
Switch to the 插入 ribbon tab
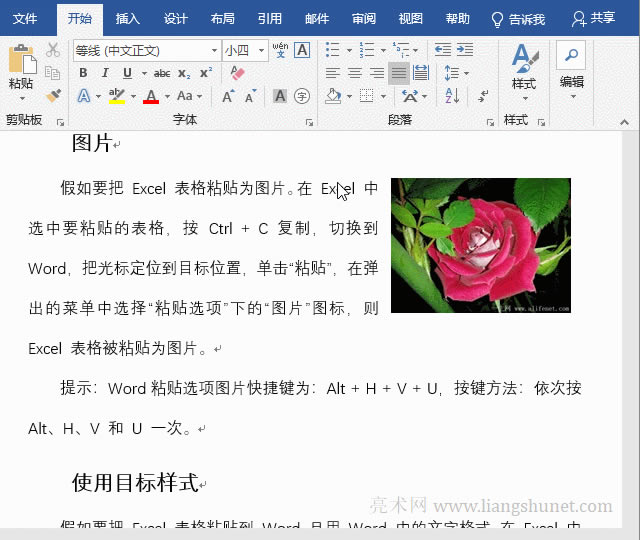pyautogui.click(x=128, y=18)
